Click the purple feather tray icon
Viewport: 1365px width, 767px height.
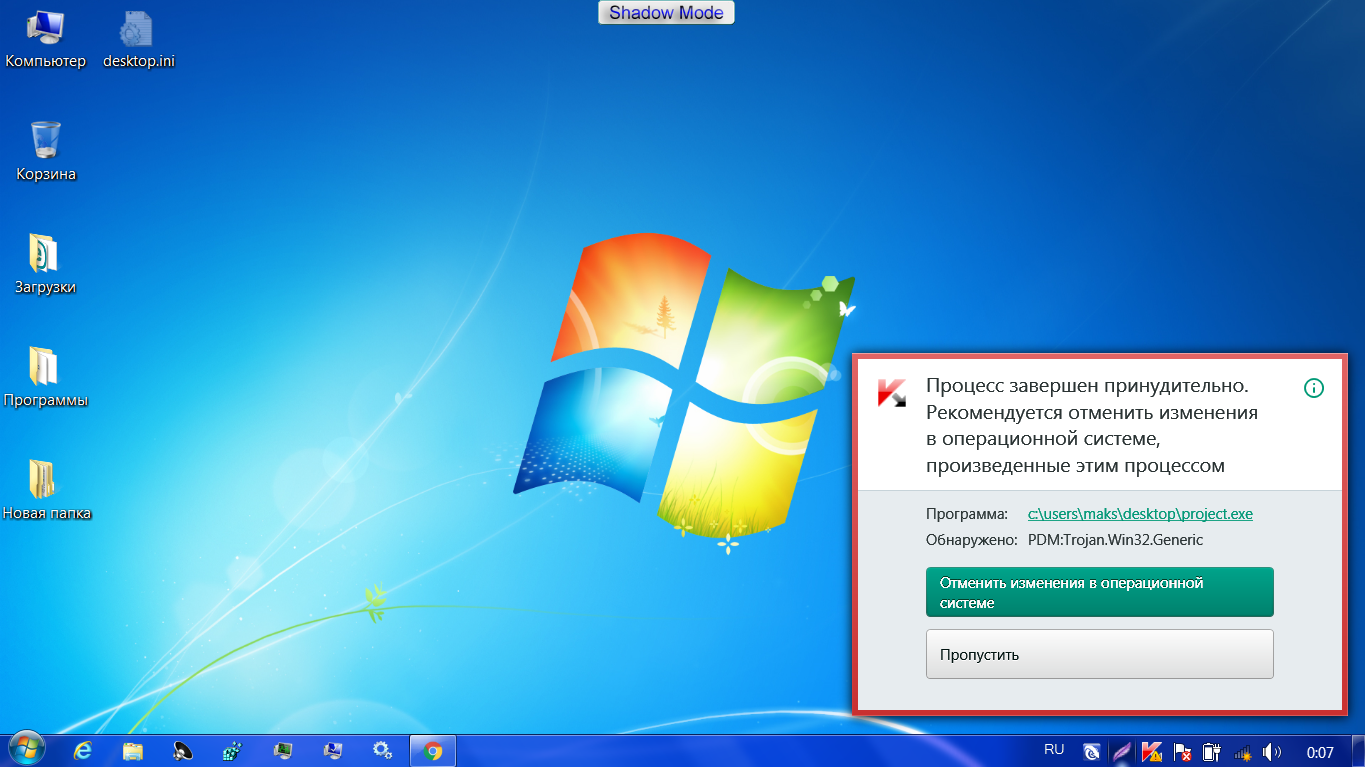[x=1123, y=752]
